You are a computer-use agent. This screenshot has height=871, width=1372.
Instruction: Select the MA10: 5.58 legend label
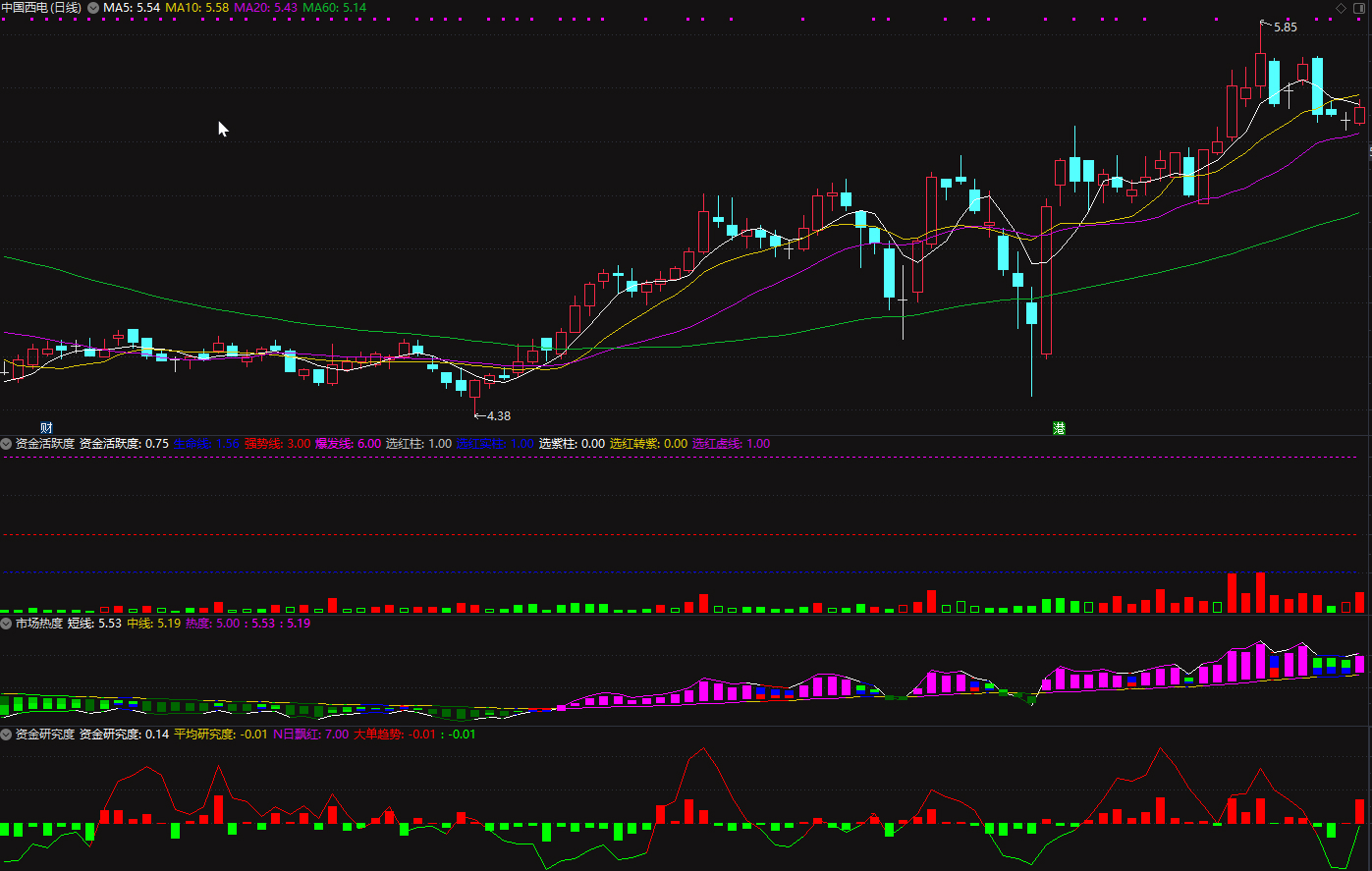(x=197, y=7)
